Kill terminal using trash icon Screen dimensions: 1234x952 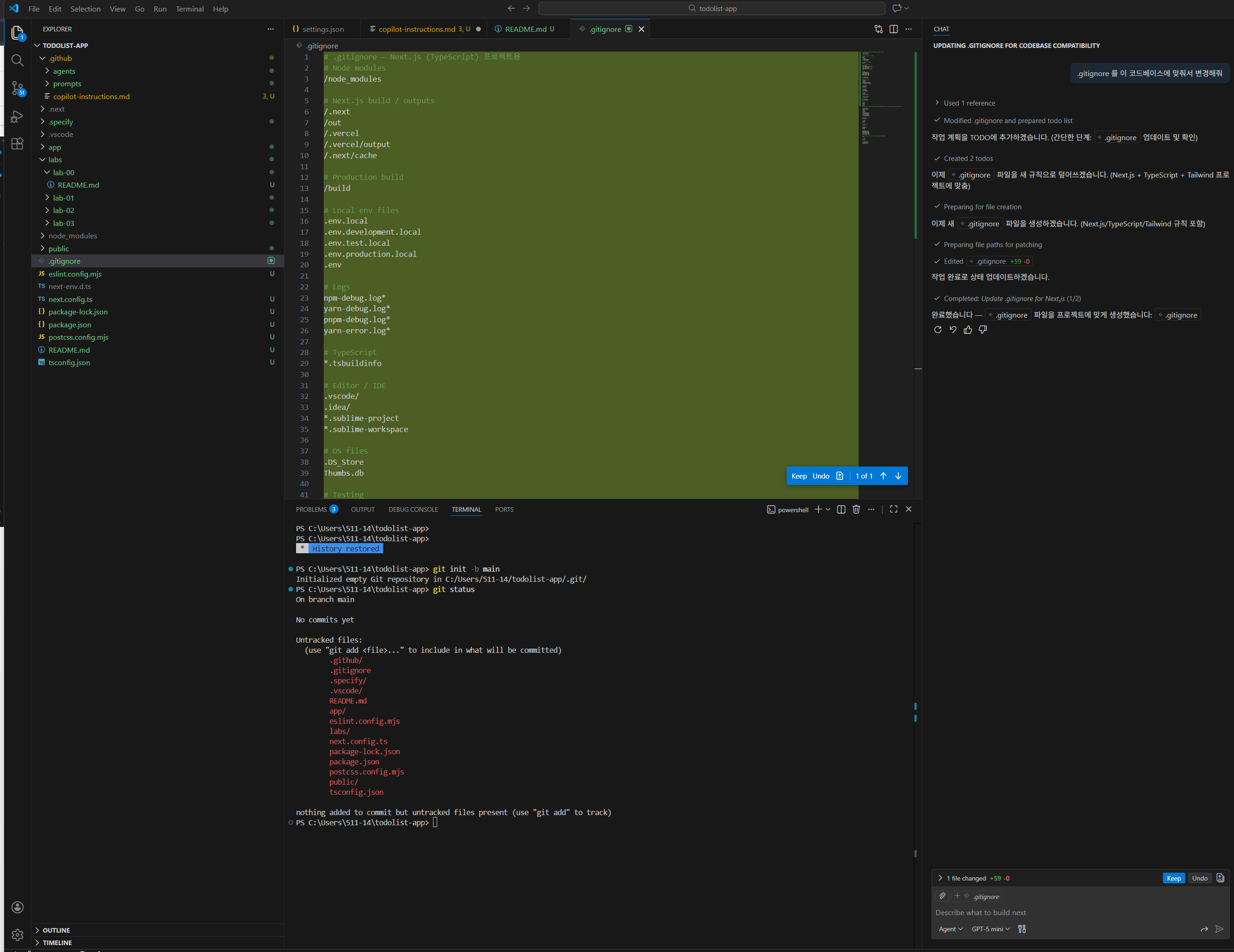tap(856, 509)
